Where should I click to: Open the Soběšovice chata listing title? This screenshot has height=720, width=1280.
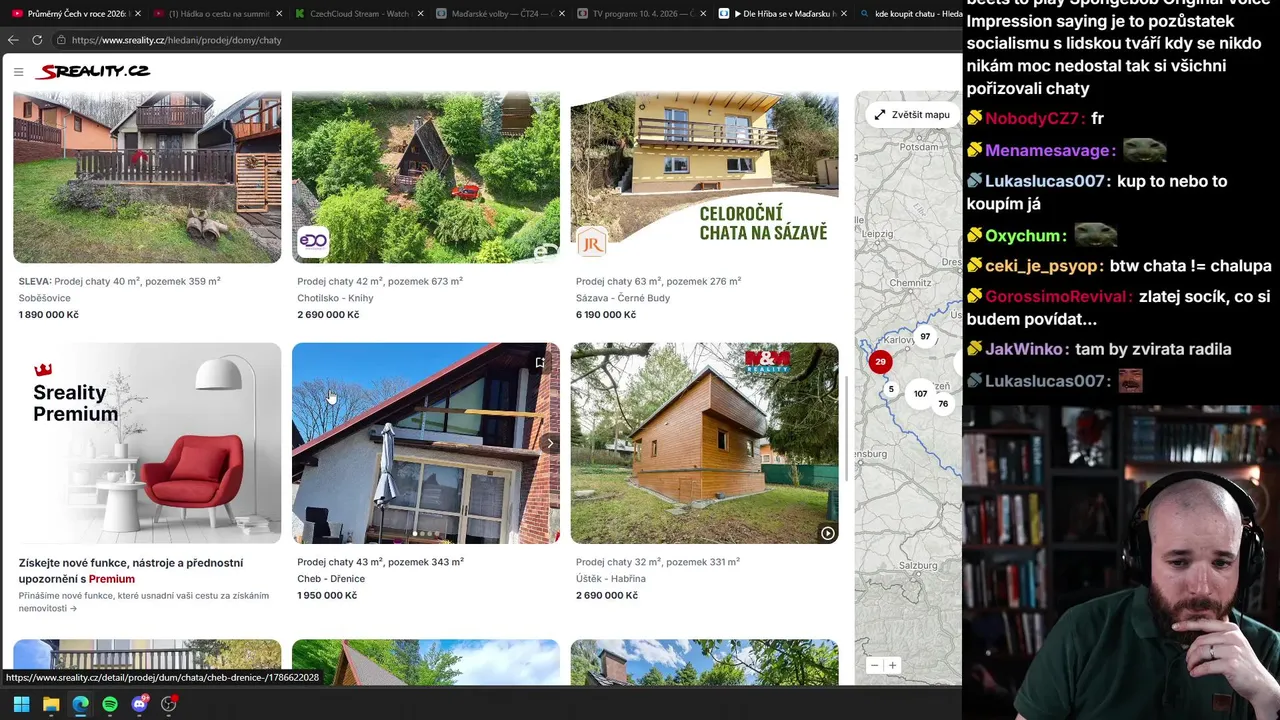[119, 281]
